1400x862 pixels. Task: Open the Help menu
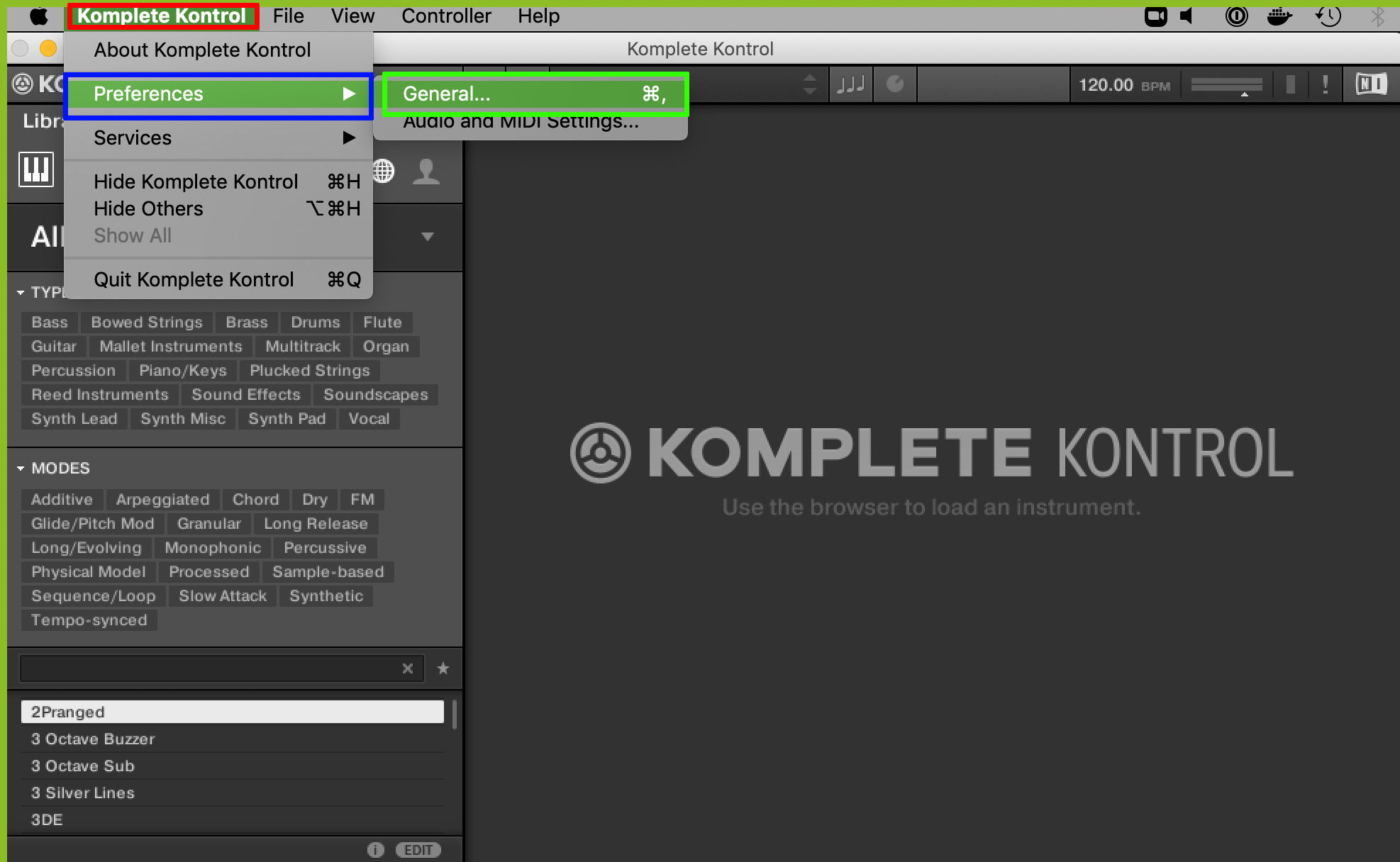(x=538, y=16)
